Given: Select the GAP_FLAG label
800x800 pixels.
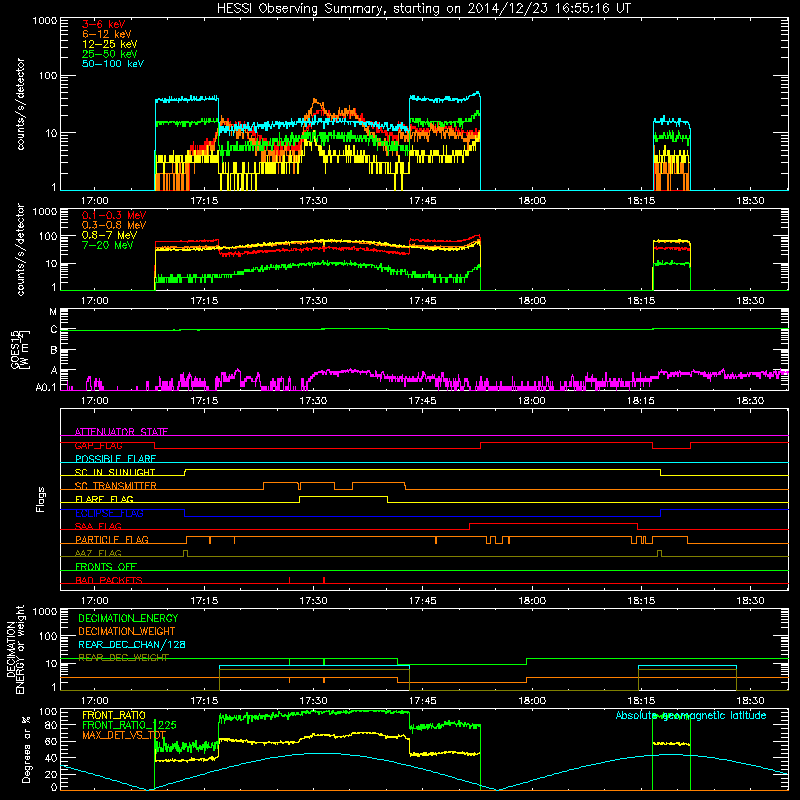Looking at the screenshot, I should pos(98,445).
